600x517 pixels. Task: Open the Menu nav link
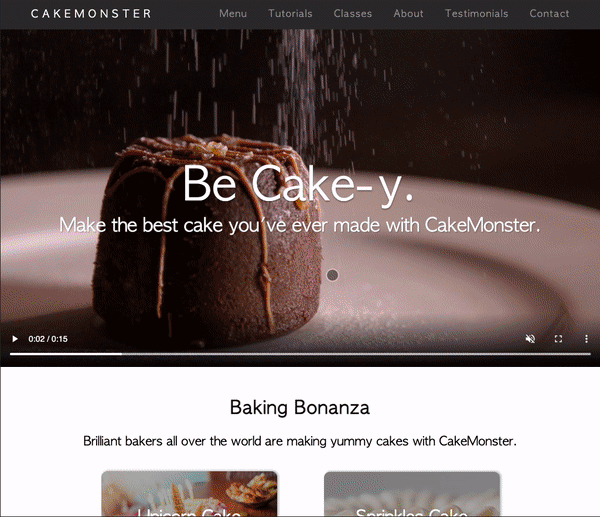[233, 14]
